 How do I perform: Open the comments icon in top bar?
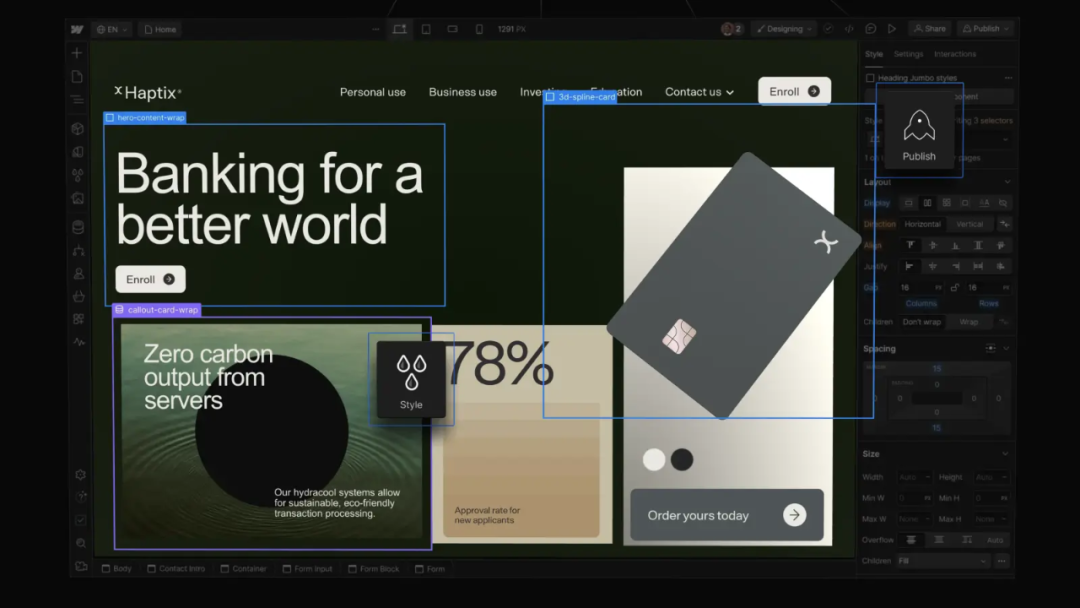tap(870, 29)
